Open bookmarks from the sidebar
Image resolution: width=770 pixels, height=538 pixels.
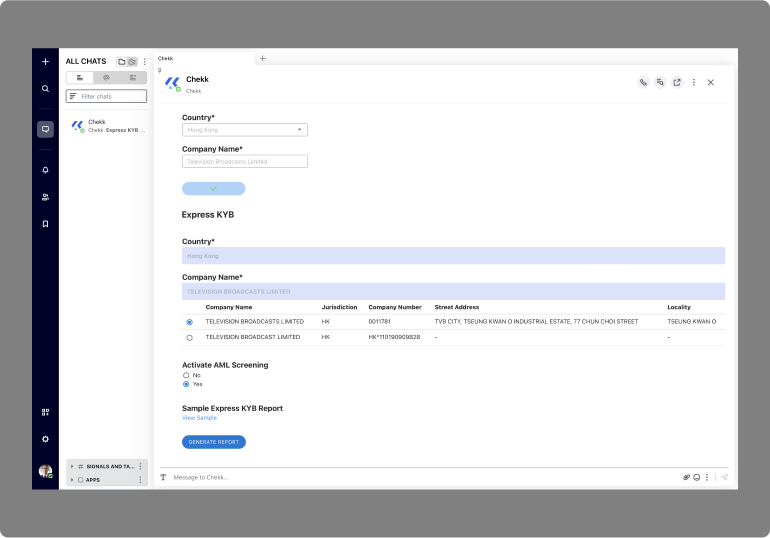45,224
